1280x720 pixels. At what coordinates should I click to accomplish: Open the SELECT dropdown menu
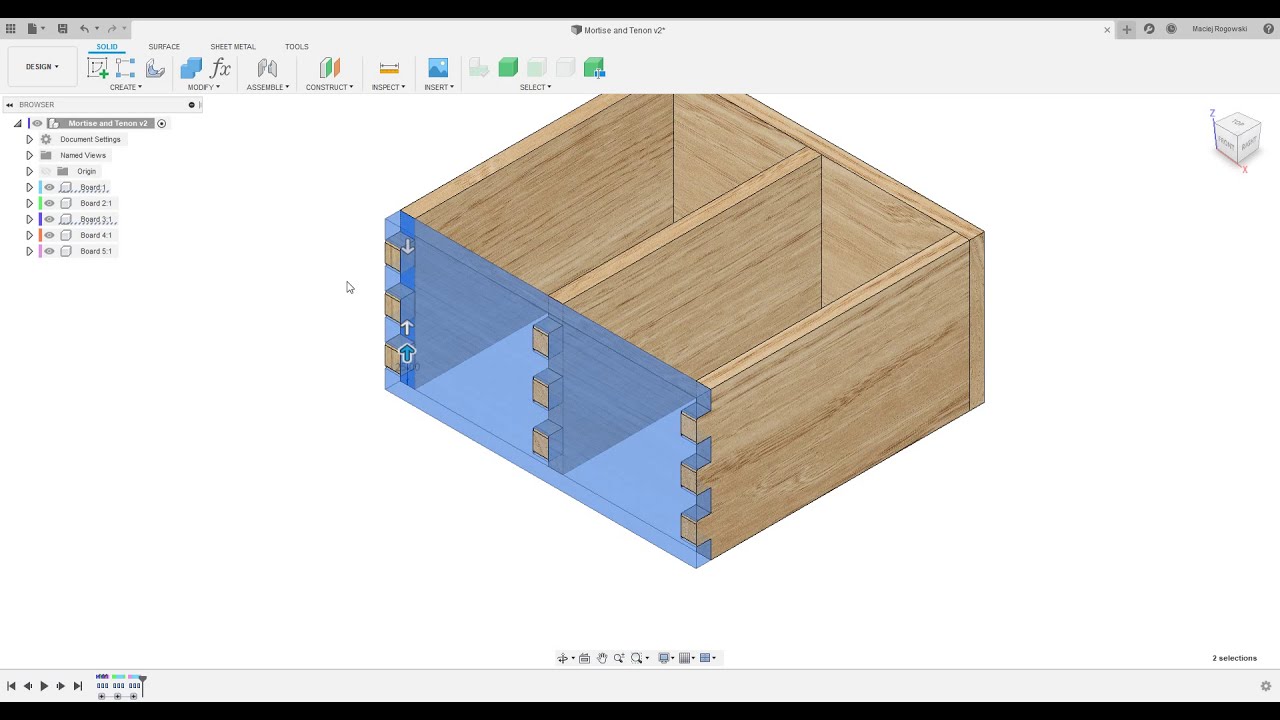[536, 87]
